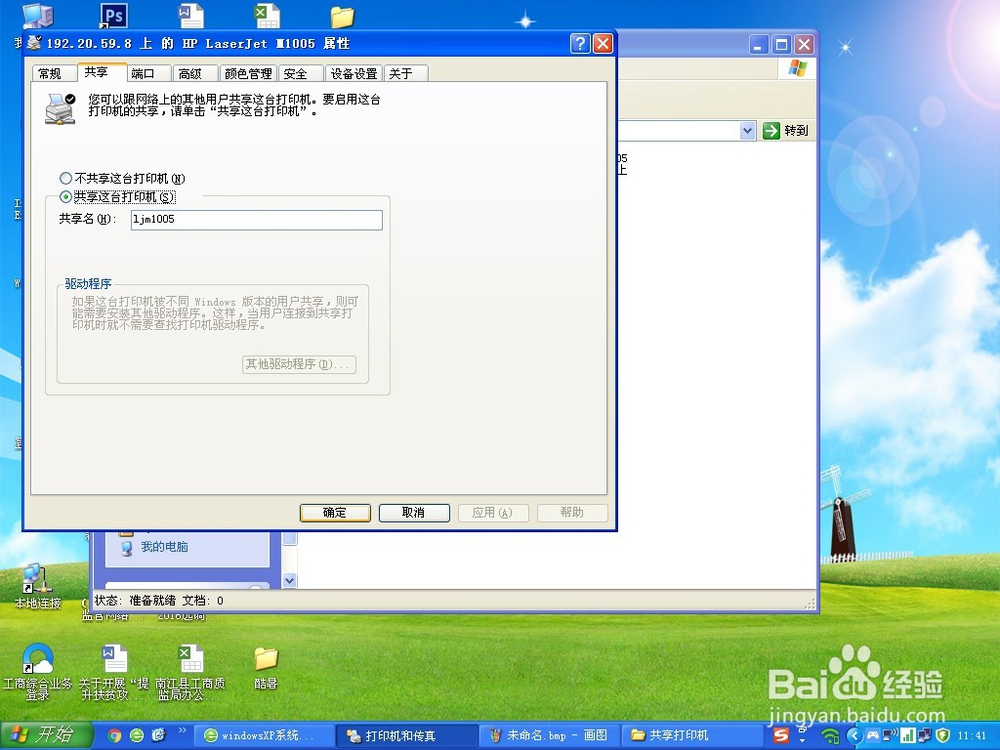Viewport: 1000px width, 750px height.
Task: Click the 取消 button
Action: pyautogui.click(x=414, y=513)
